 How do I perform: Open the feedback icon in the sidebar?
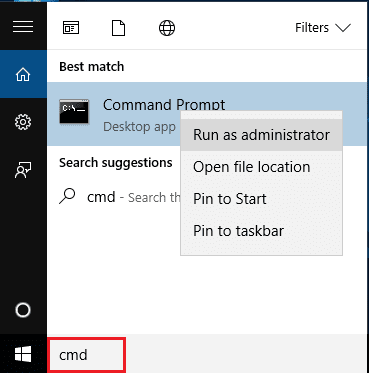point(23,170)
